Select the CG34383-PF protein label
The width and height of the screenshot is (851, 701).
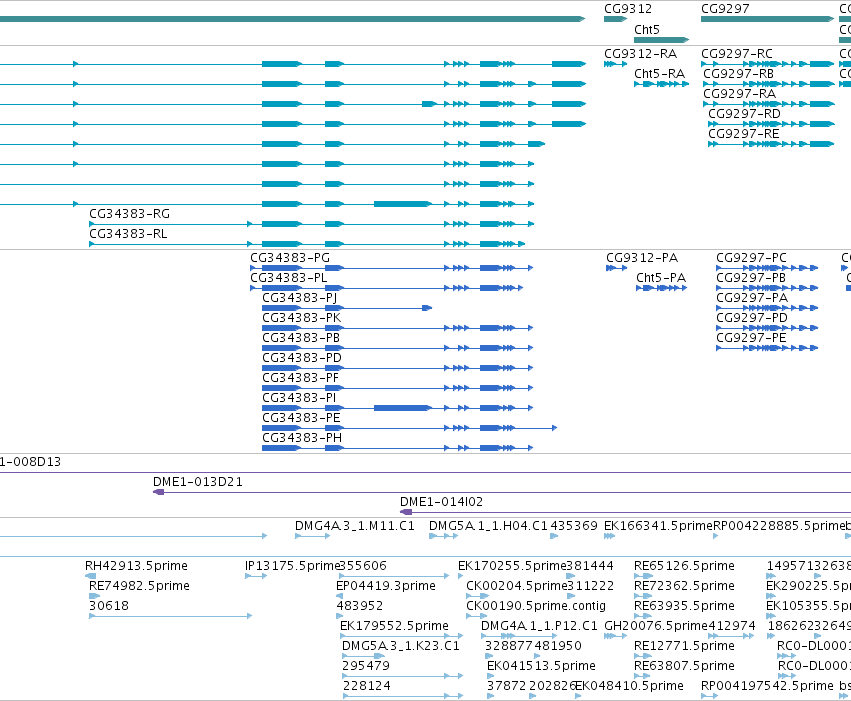pyautogui.click(x=301, y=378)
